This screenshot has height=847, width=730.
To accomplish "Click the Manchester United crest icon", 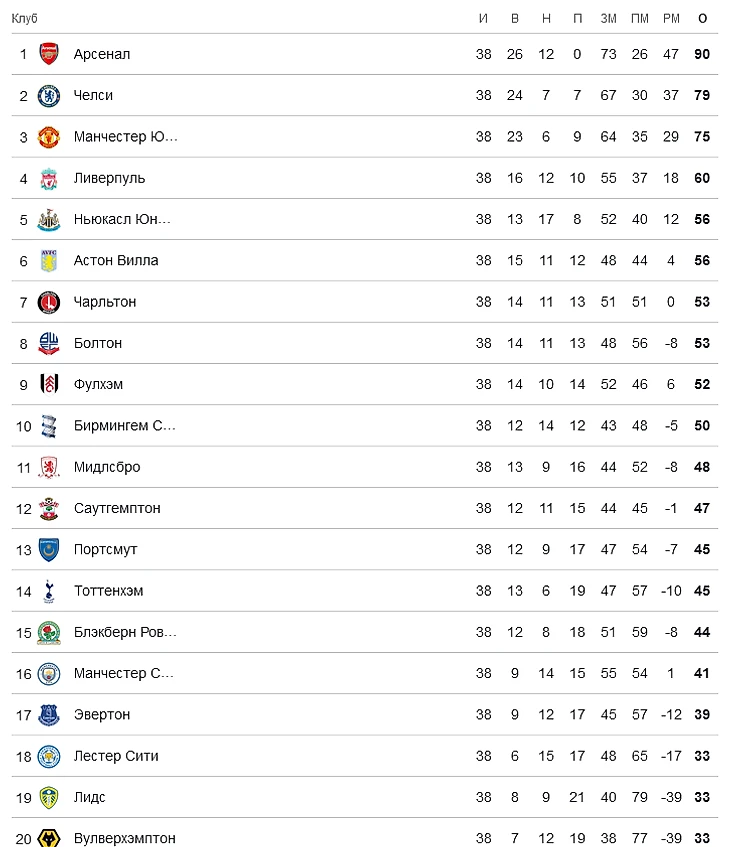I will 49,137.
